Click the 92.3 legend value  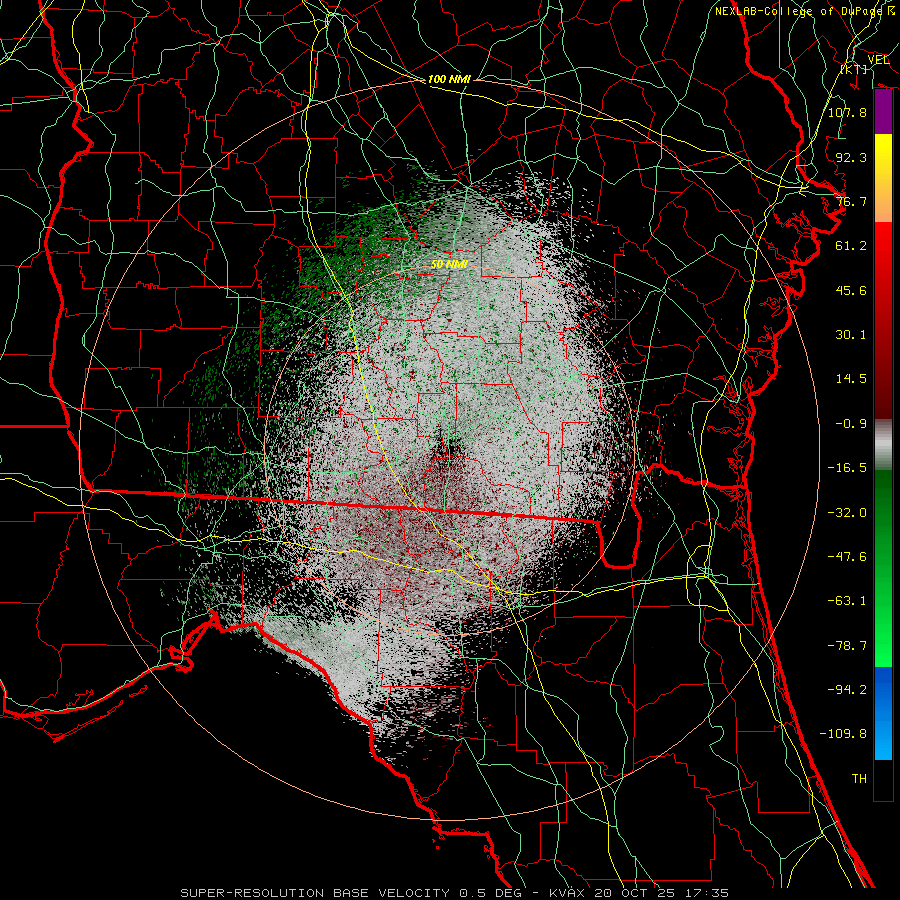pos(851,157)
